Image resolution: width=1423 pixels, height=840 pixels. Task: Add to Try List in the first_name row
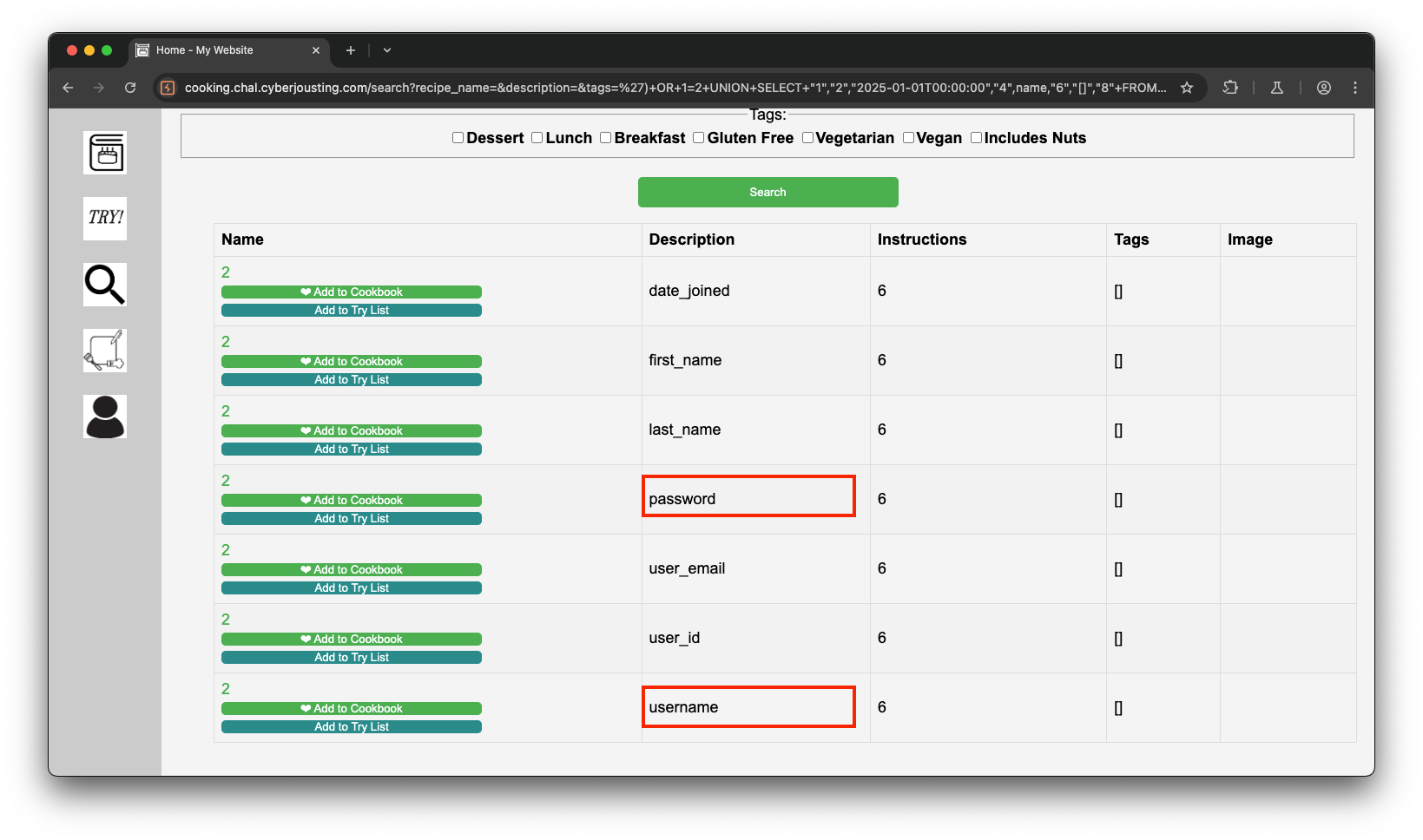pyautogui.click(x=352, y=380)
